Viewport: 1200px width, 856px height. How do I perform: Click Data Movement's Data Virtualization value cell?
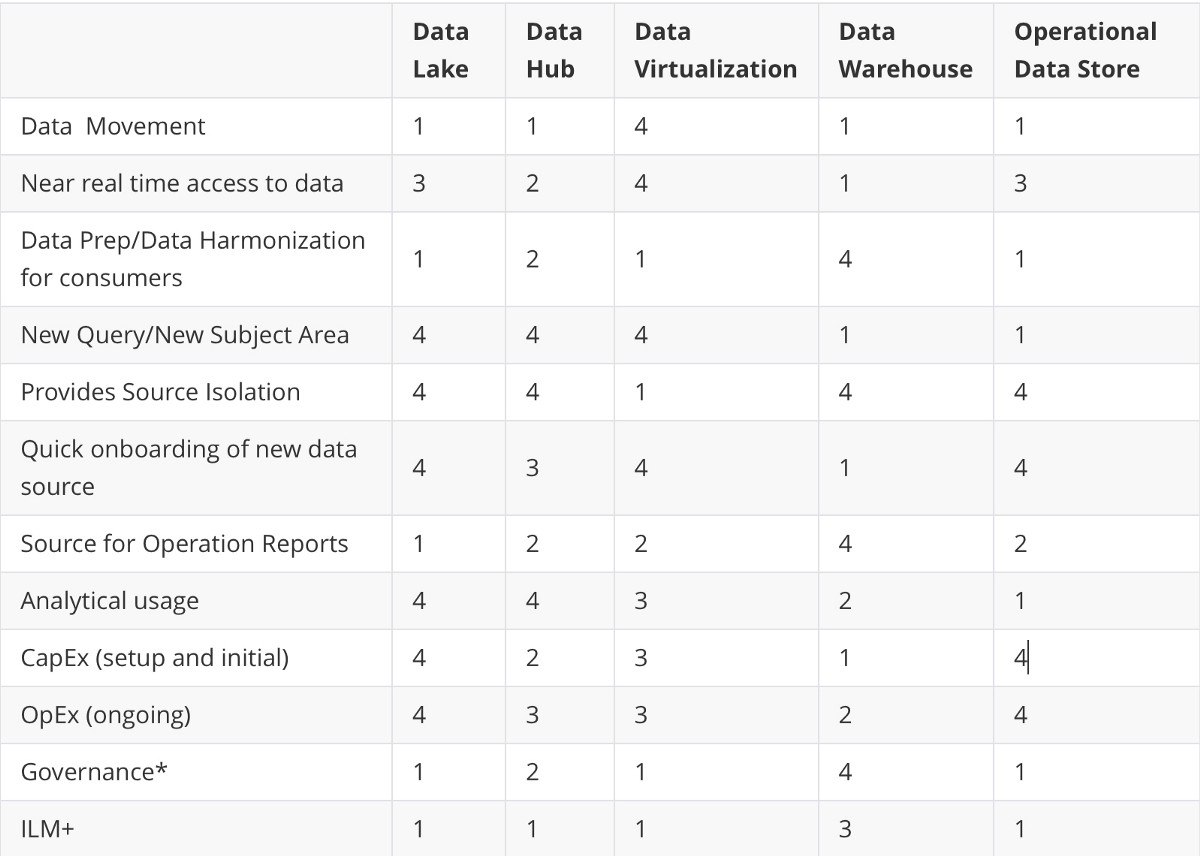[x=716, y=126]
